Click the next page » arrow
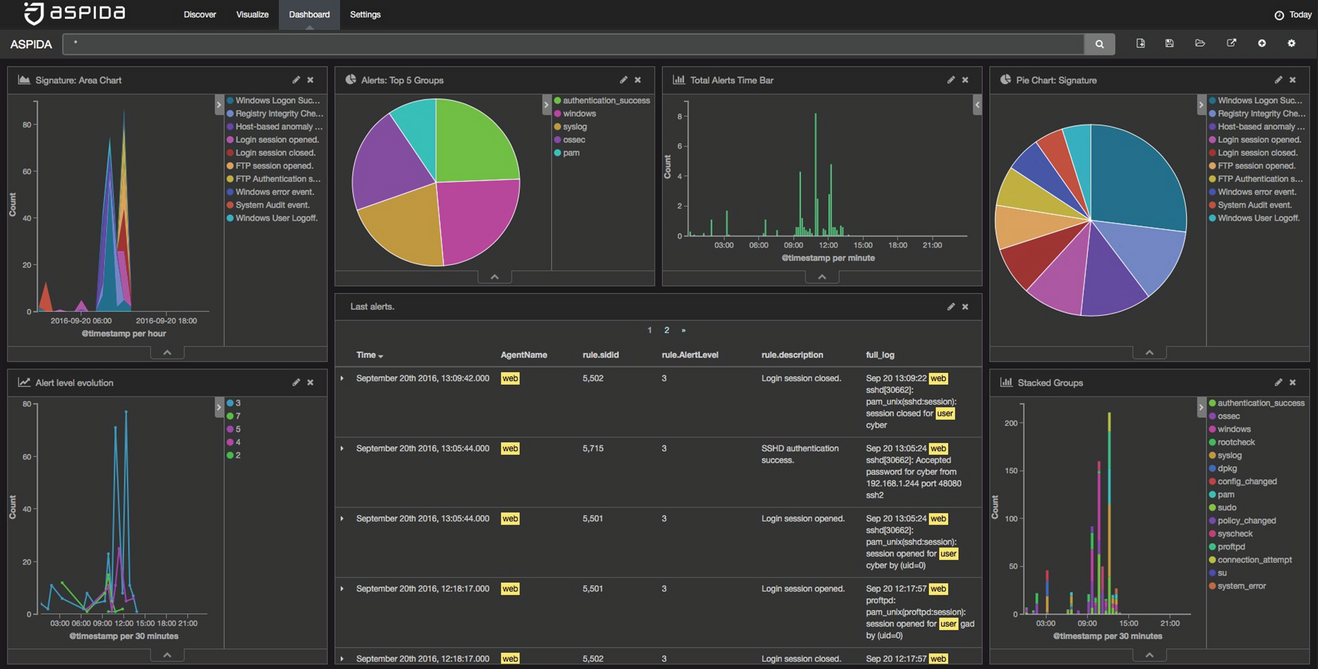This screenshot has height=669, width=1318. [x=684, y=330]
